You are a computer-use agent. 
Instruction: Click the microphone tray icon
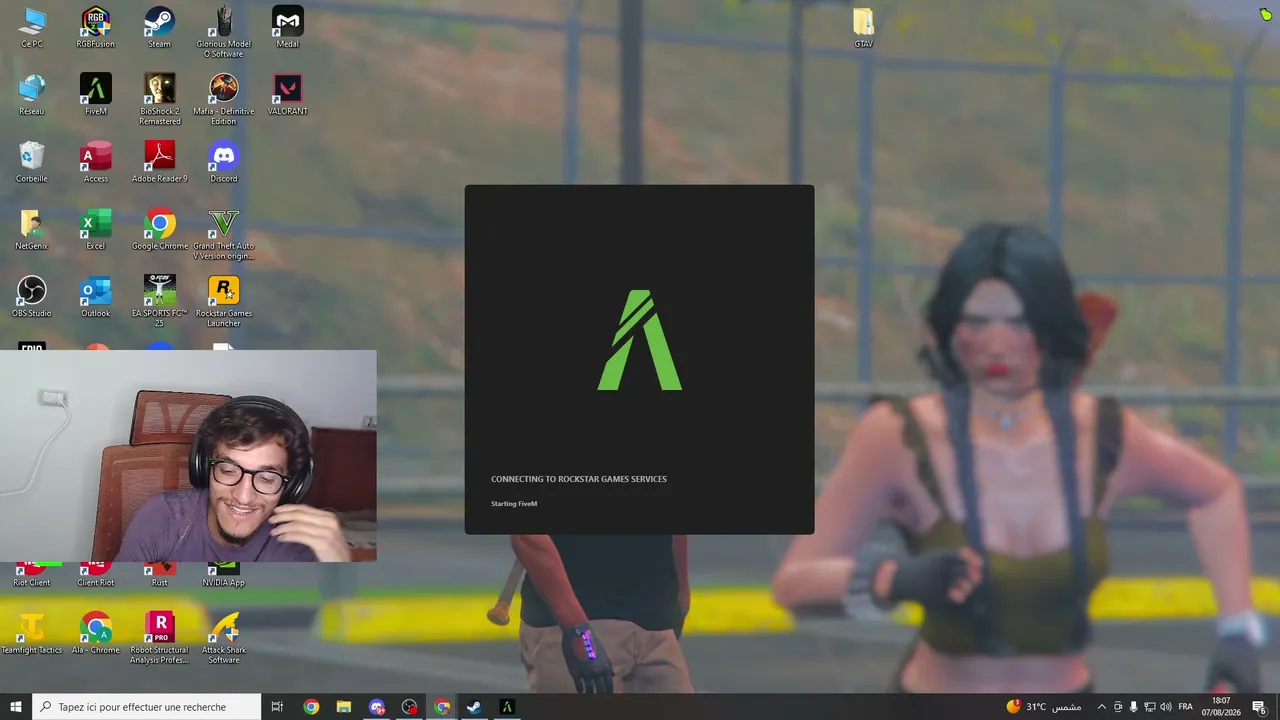click(x=1134, y=707)
